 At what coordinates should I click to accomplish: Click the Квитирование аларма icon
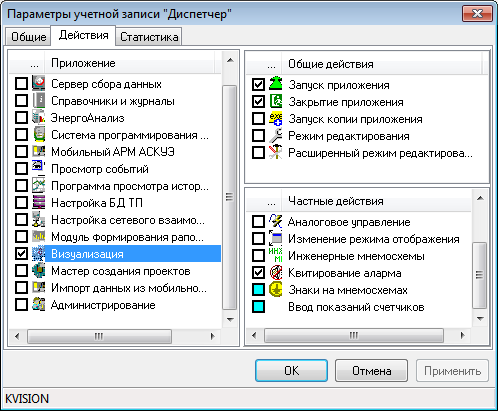click(276, 272)
